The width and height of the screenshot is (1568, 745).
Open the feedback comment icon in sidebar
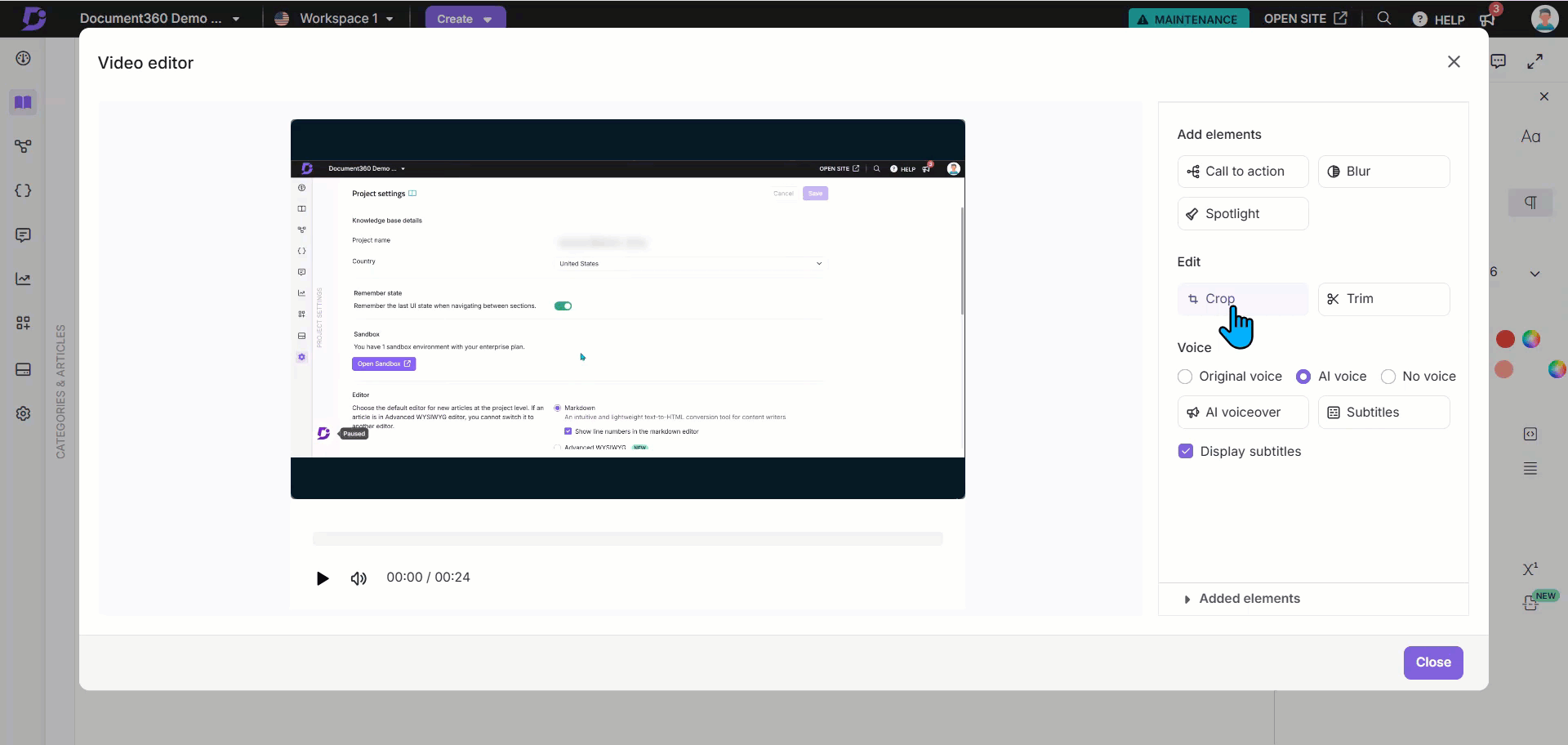click(23, 235)
